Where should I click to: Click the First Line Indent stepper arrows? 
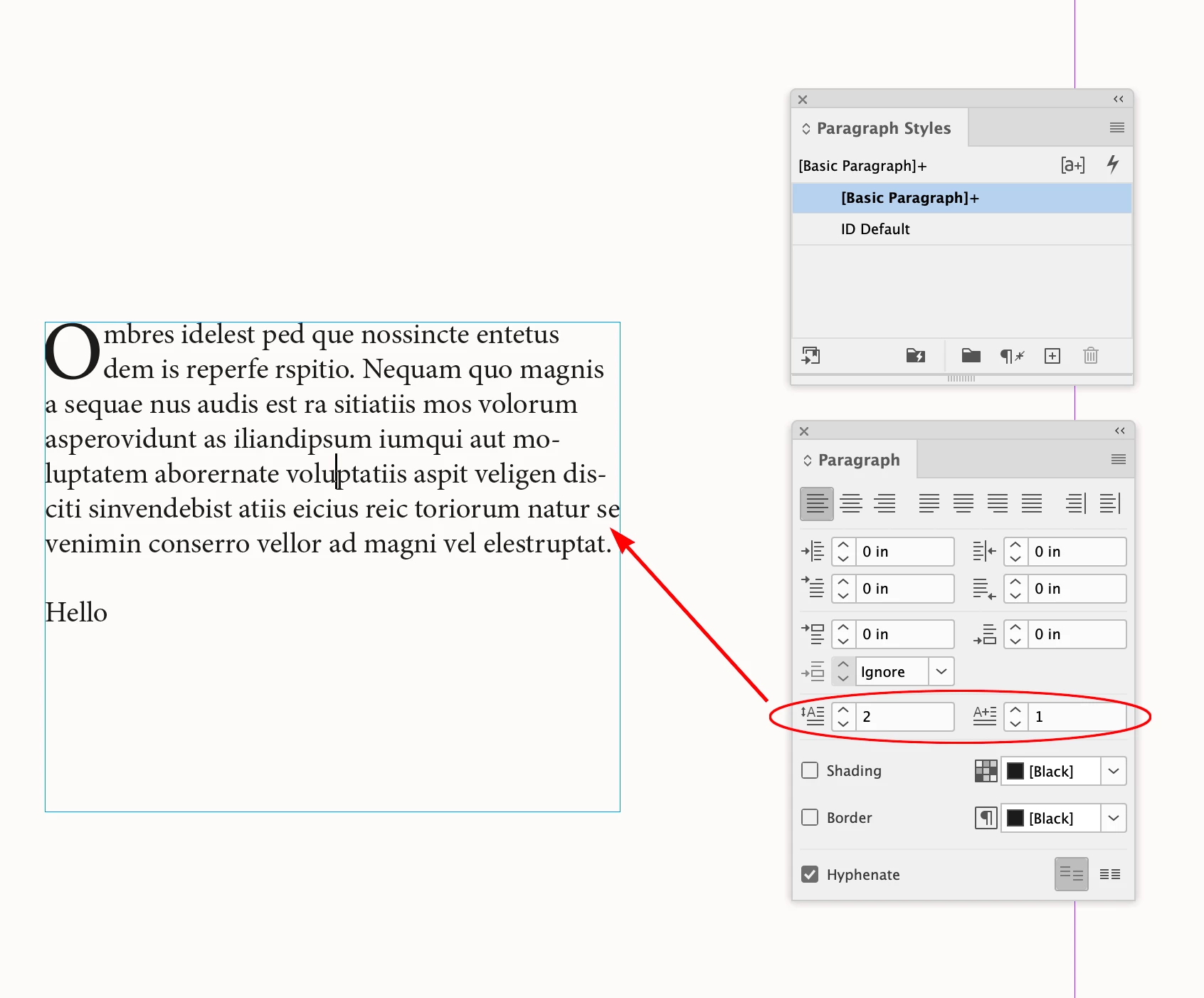click(x=843, y=589)
